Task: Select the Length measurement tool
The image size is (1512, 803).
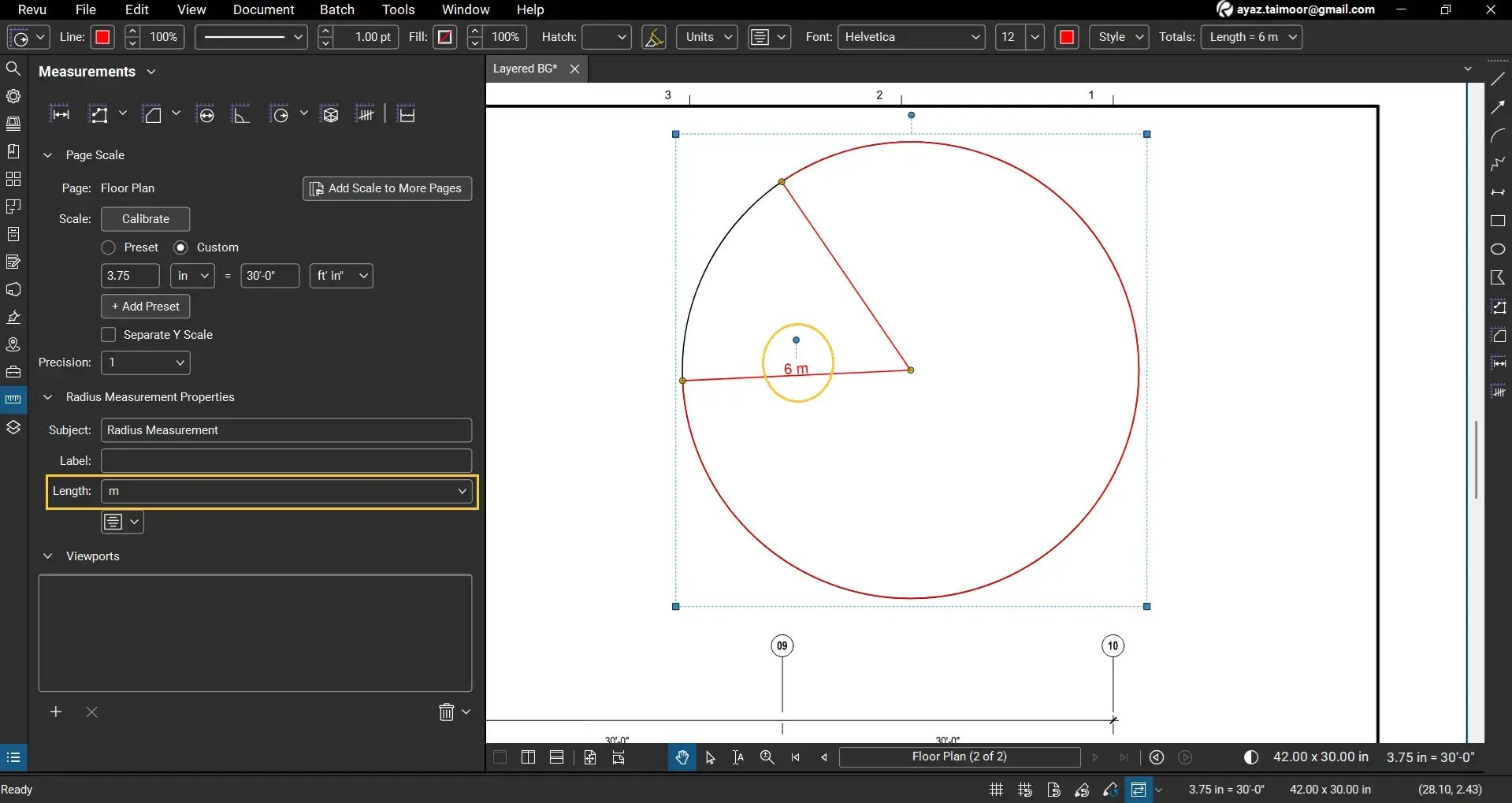Action: click(x=61, y=113)
